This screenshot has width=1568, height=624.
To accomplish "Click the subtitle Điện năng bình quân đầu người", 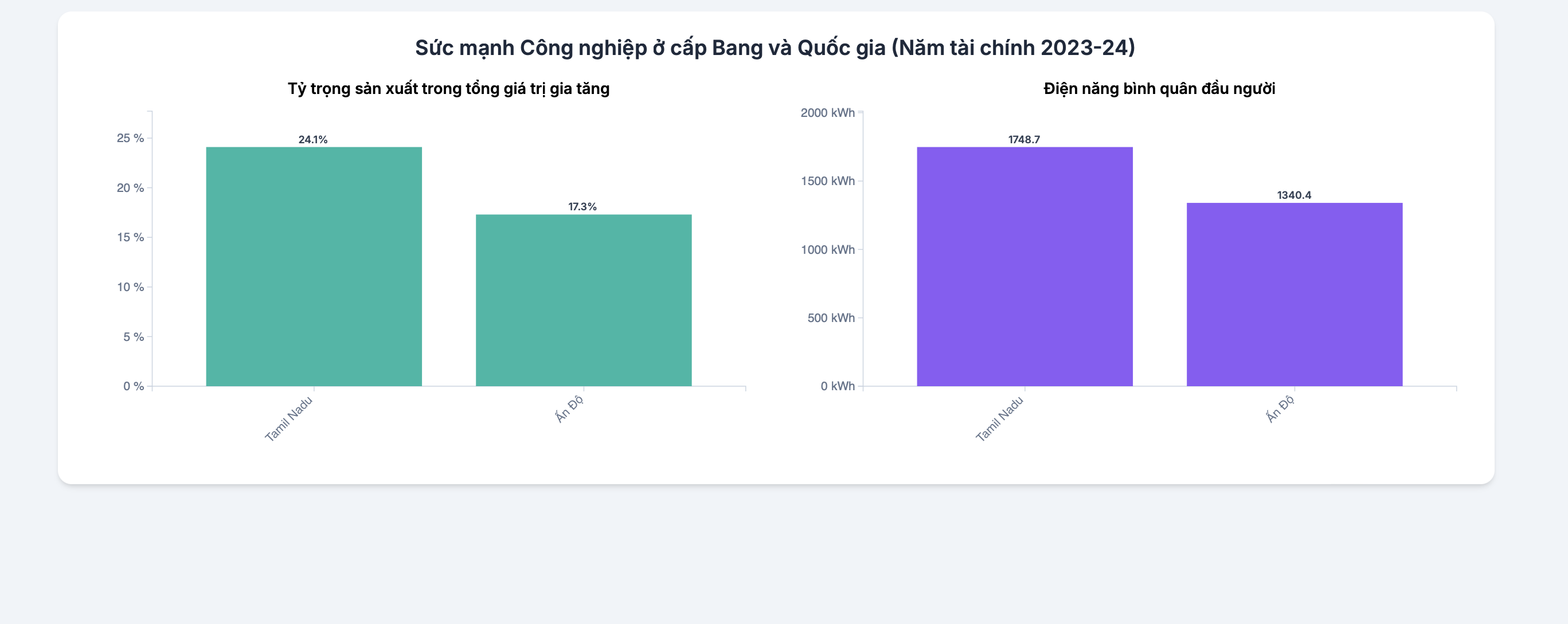I will click(1159, 89).
